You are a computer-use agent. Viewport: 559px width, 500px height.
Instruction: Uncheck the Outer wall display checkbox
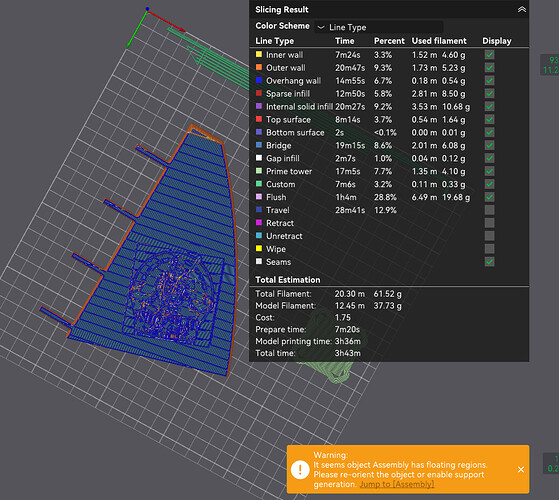click(x=489, y=67)
